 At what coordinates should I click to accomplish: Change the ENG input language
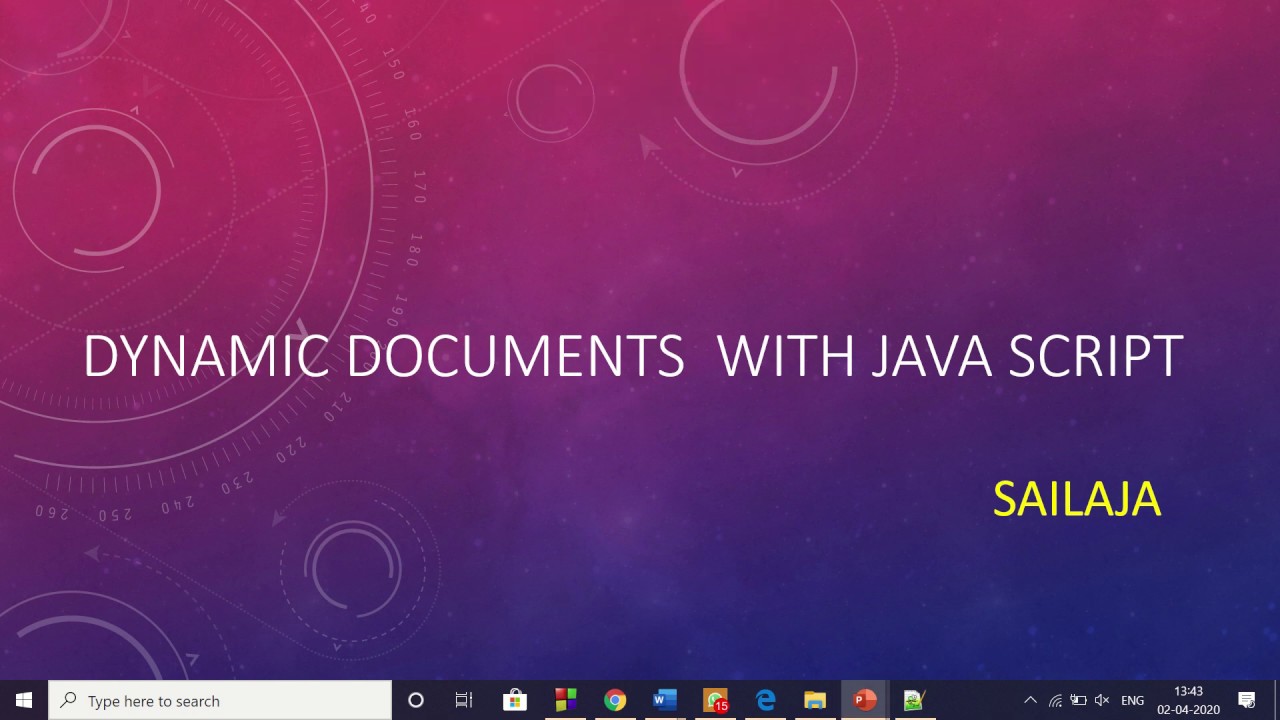(x=1132, y=700)
